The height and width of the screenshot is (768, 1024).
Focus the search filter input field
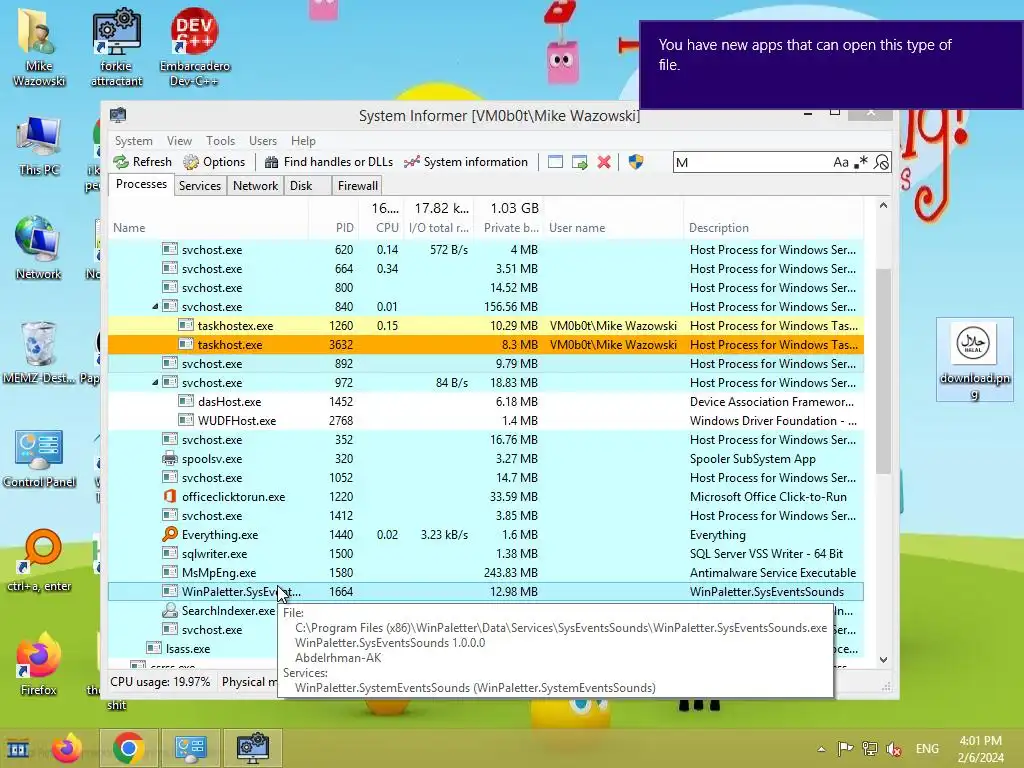[x=751, y=163]
